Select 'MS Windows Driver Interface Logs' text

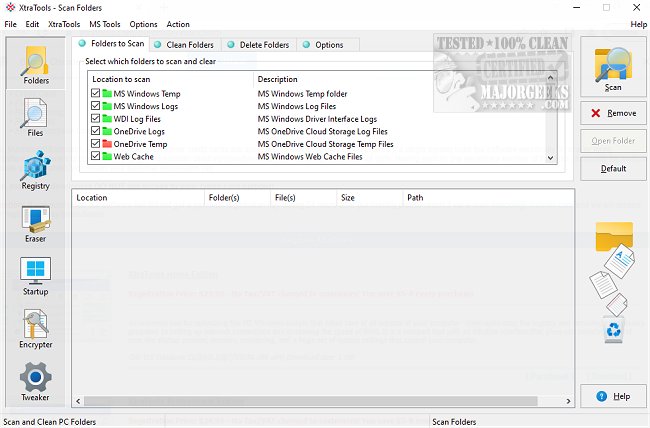pos(317,119)
